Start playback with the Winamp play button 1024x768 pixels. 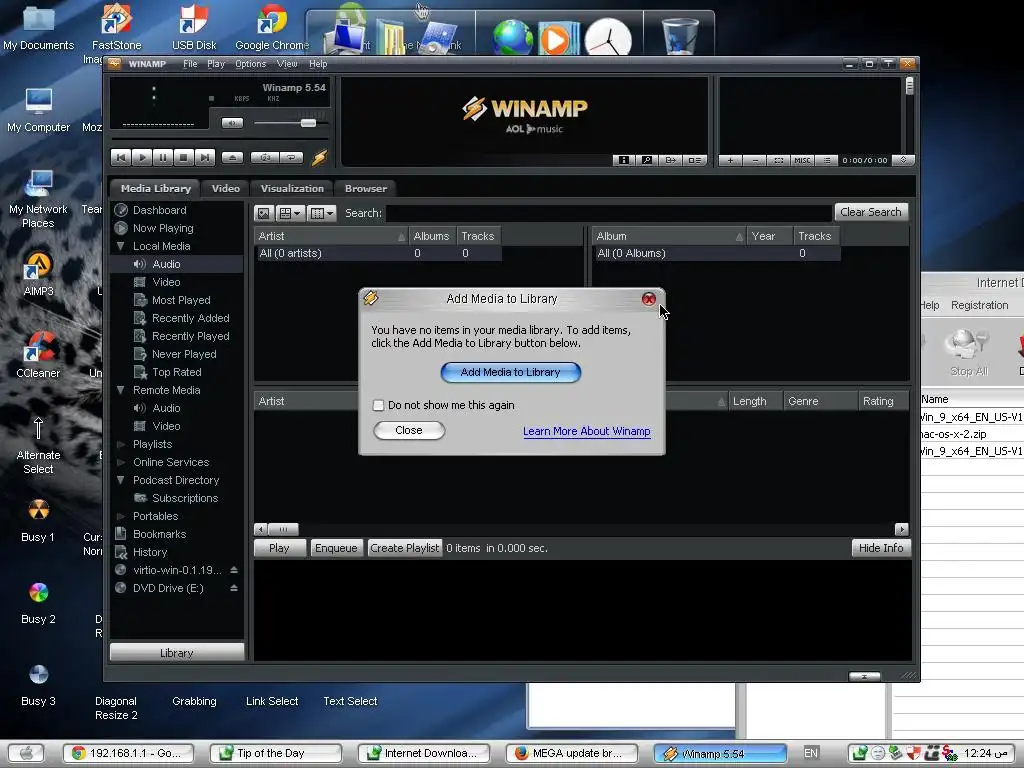pos(142,157)
